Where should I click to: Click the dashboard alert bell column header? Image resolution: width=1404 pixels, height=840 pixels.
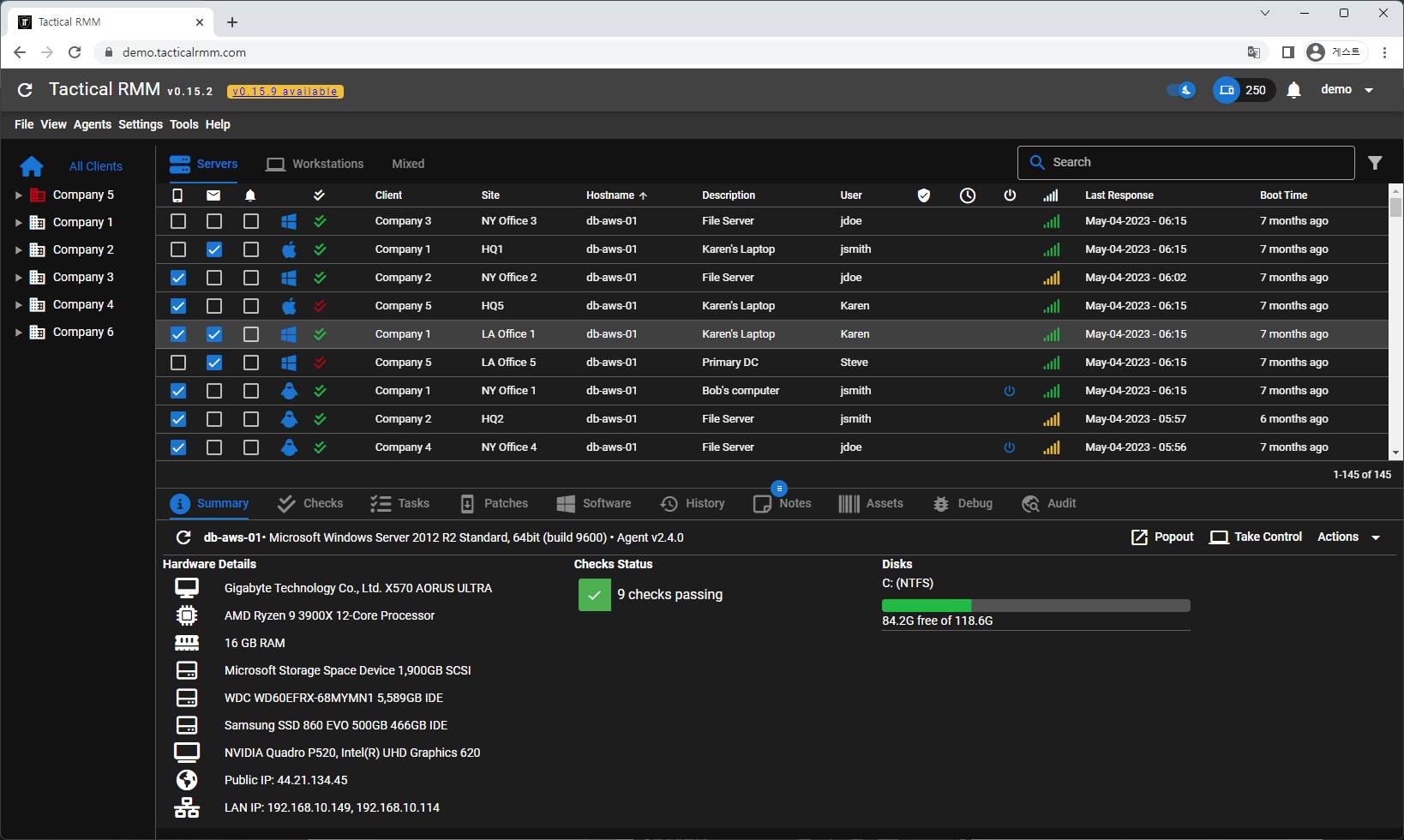coord(250,195)
